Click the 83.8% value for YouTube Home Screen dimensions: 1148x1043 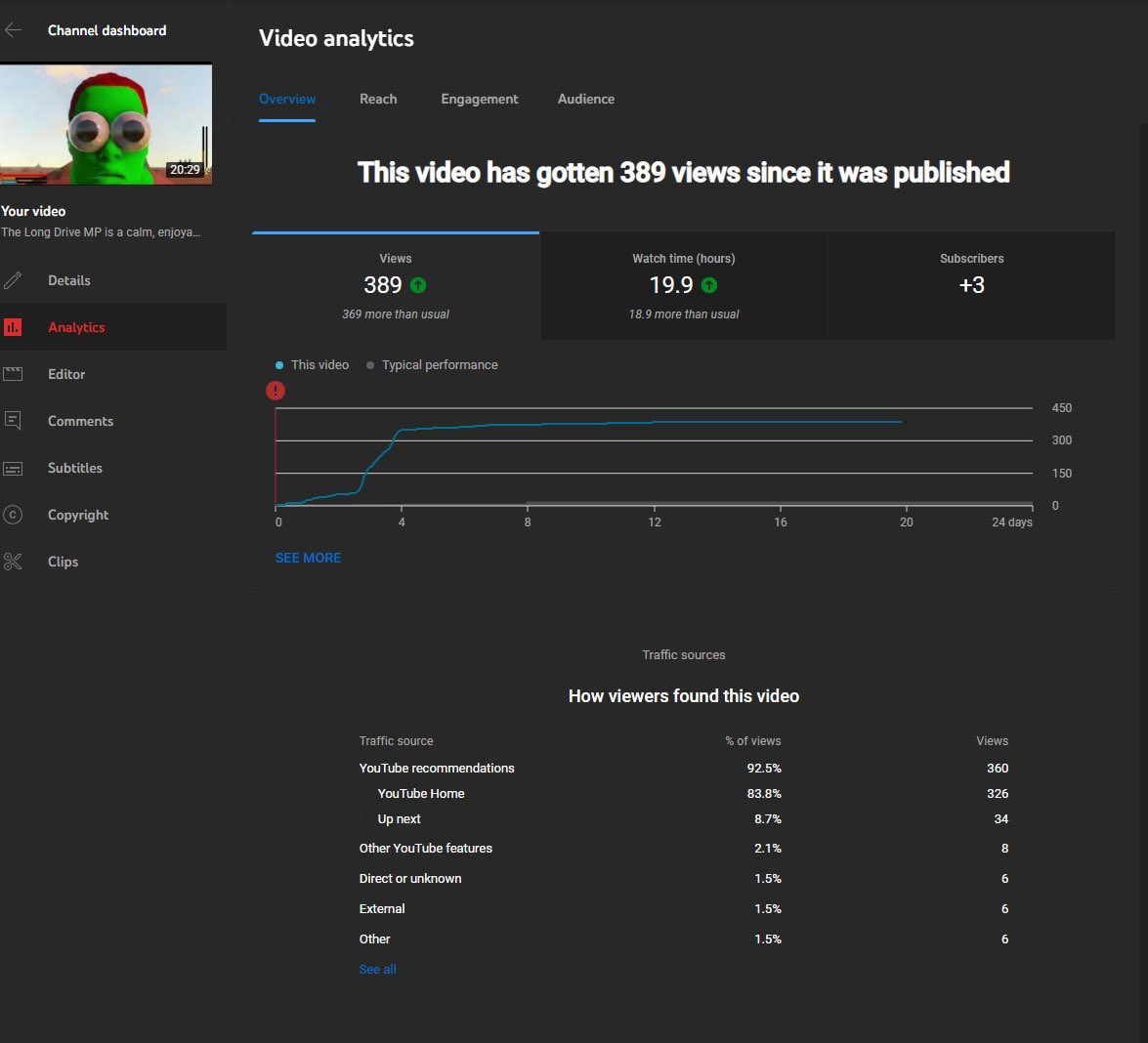click(764, 793)
